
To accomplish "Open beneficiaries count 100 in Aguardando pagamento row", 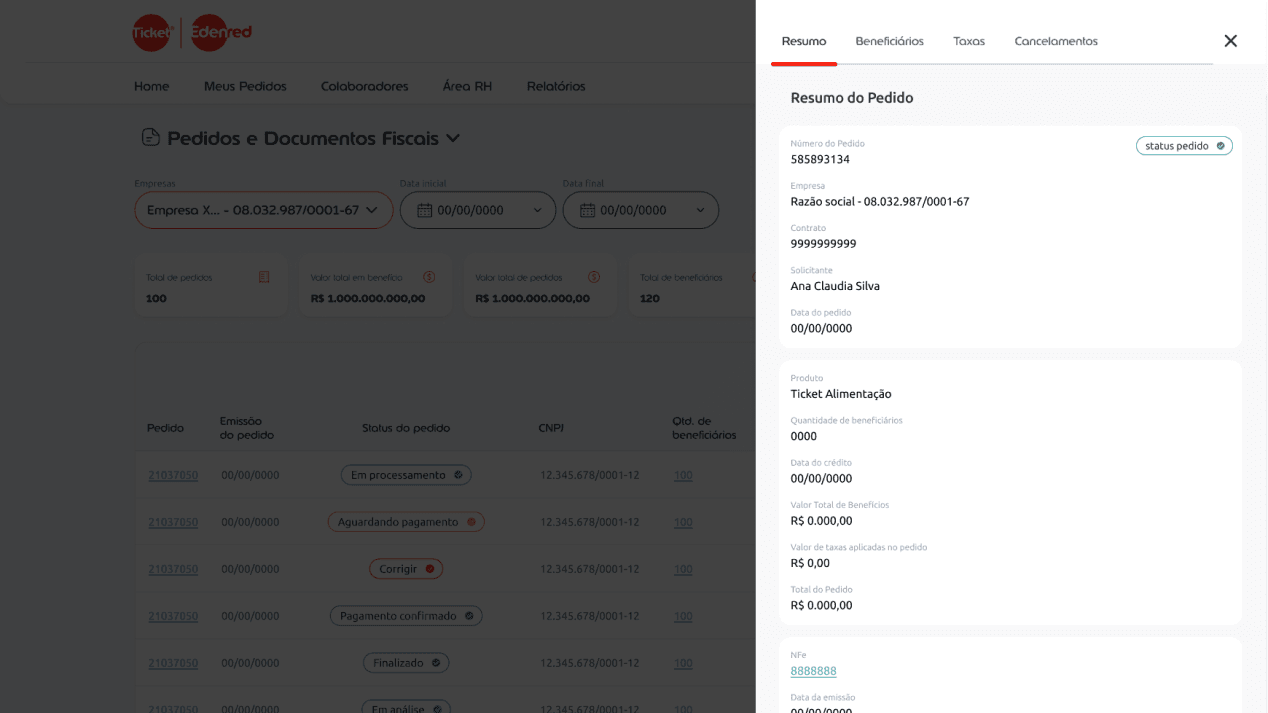I will 683,522.
